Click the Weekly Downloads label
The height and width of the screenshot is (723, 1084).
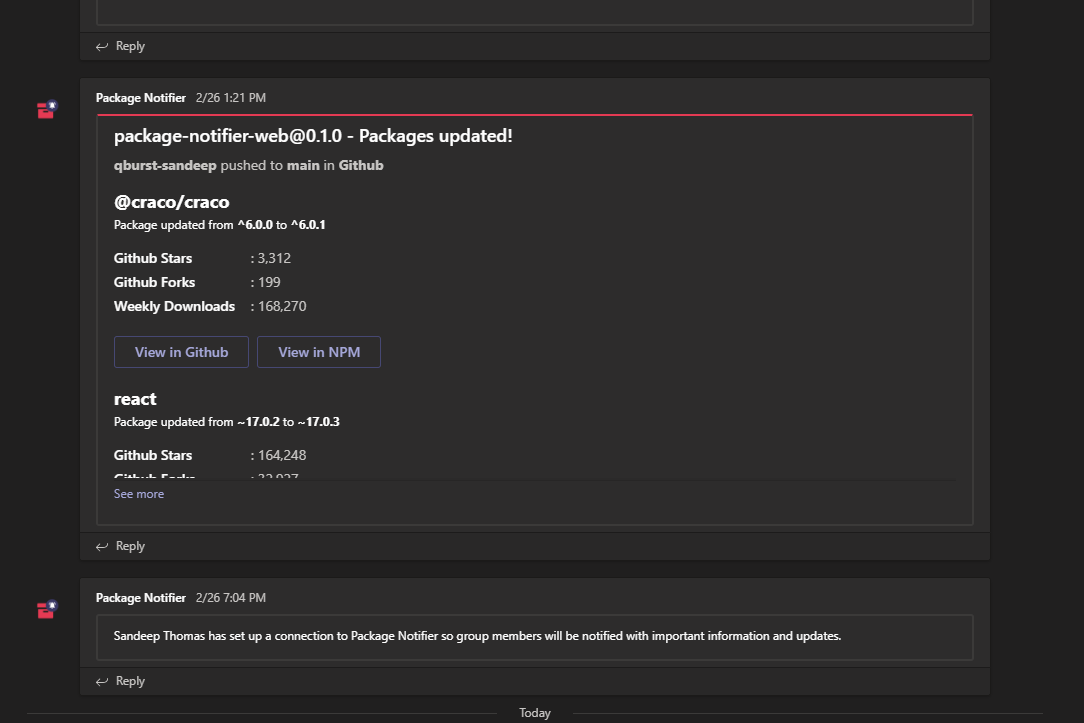(174, 306)
